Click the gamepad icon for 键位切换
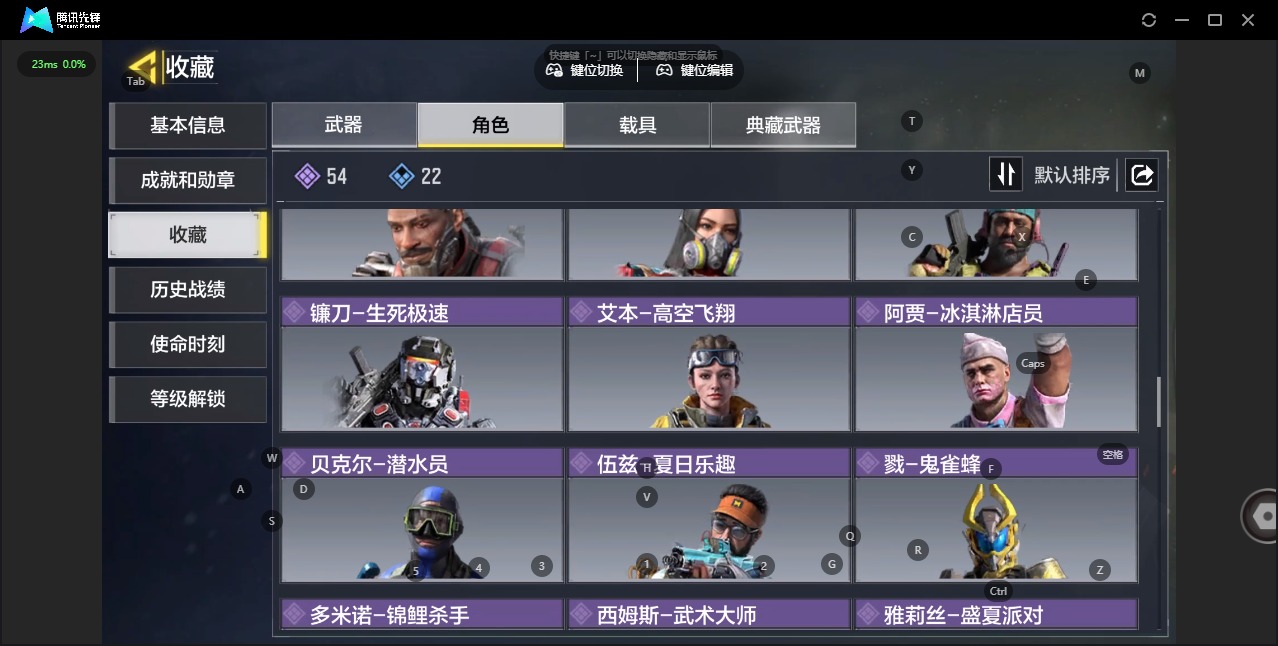 pyautogui.click(x=554, y=70)
